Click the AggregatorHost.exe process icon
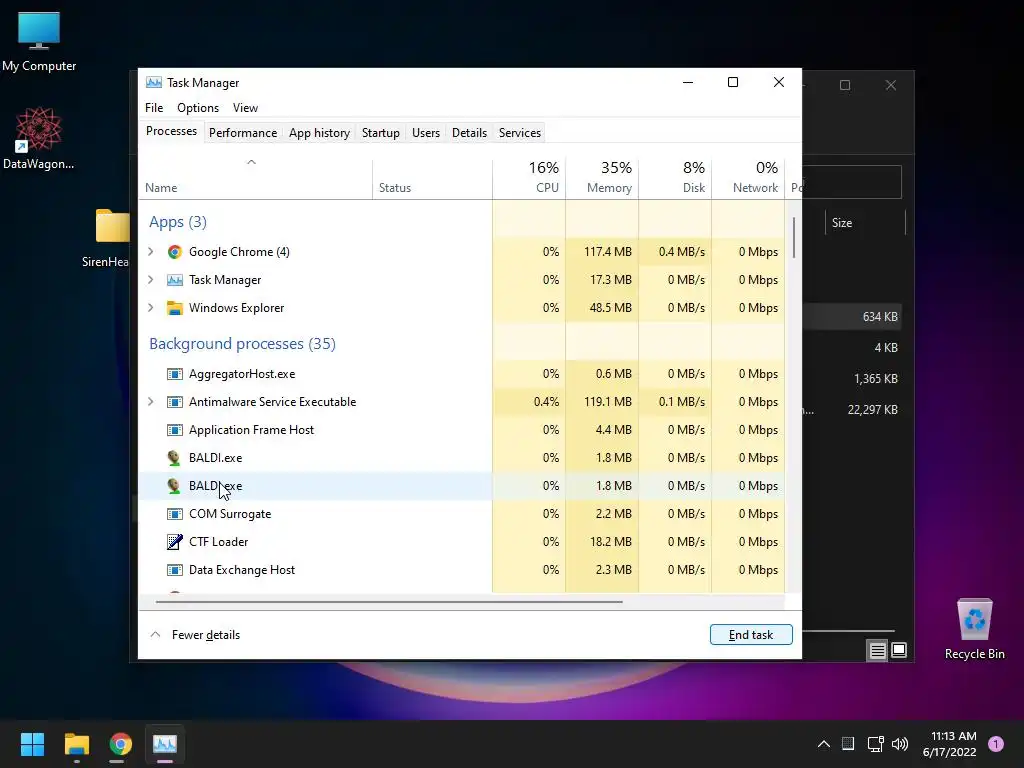This screenshot has height=768, width=1024. tap(174, 374)
